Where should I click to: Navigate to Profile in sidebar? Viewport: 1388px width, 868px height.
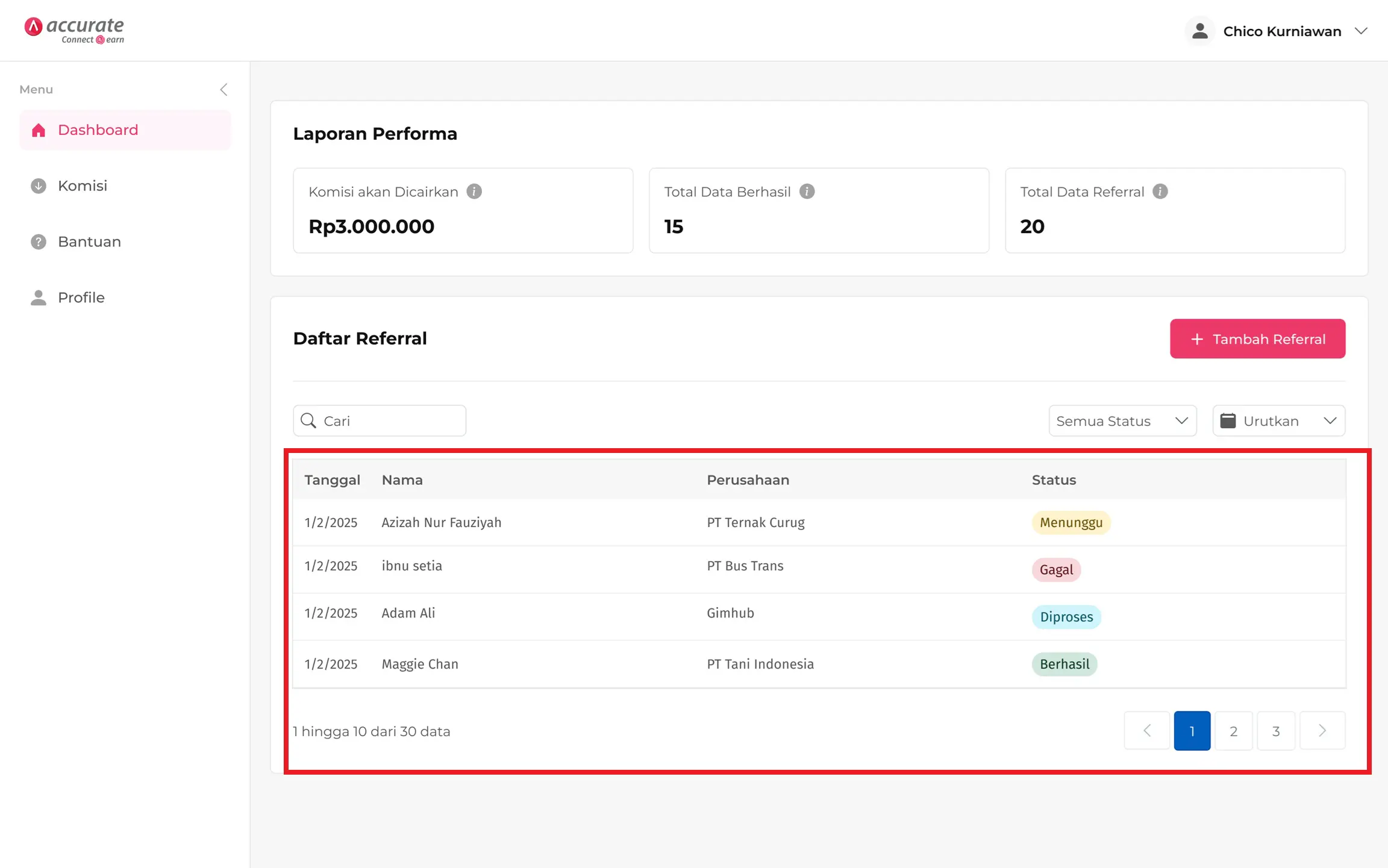[81, 298]
